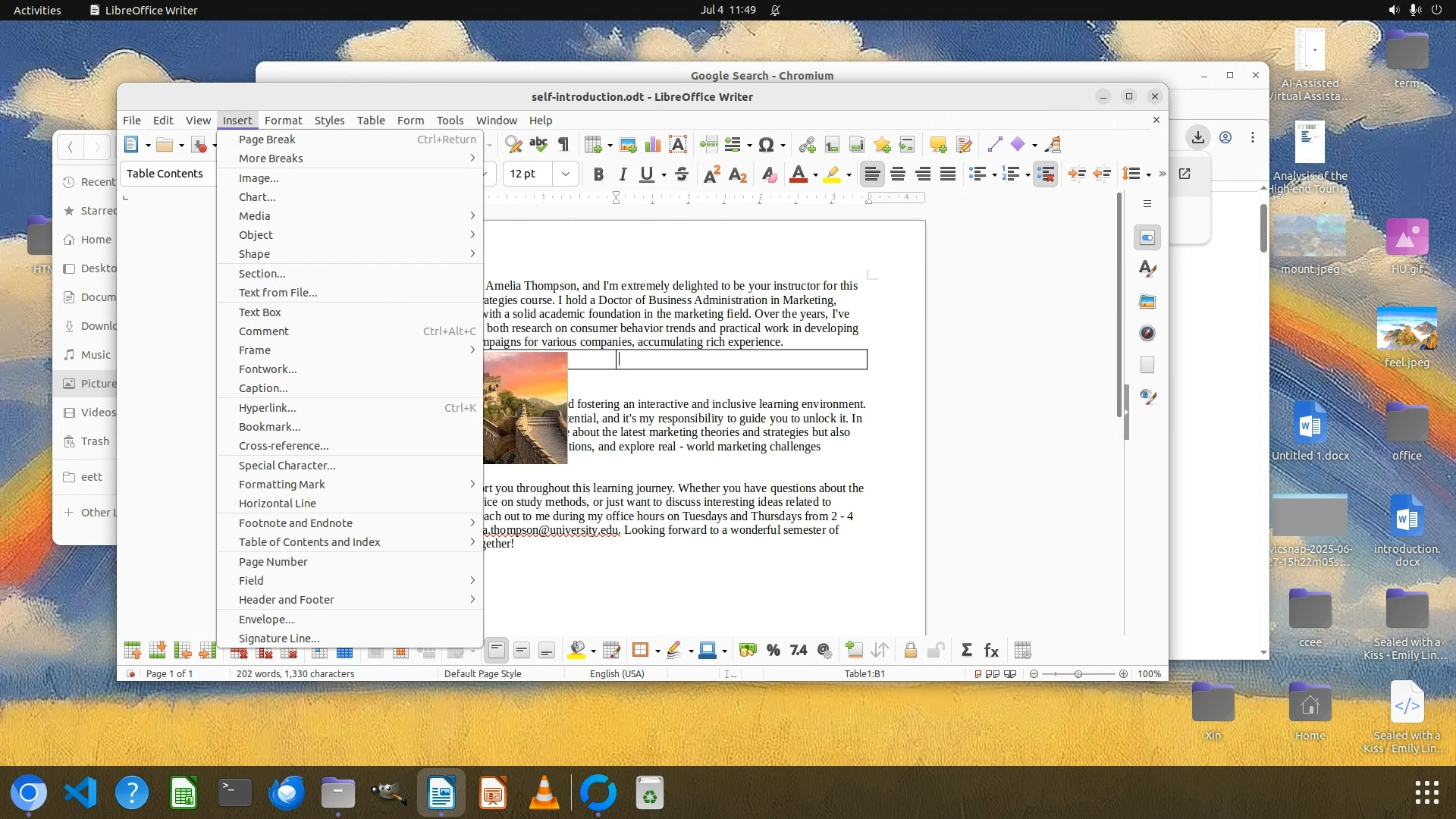Select Page Number in Insert menu

coord(273,562)
